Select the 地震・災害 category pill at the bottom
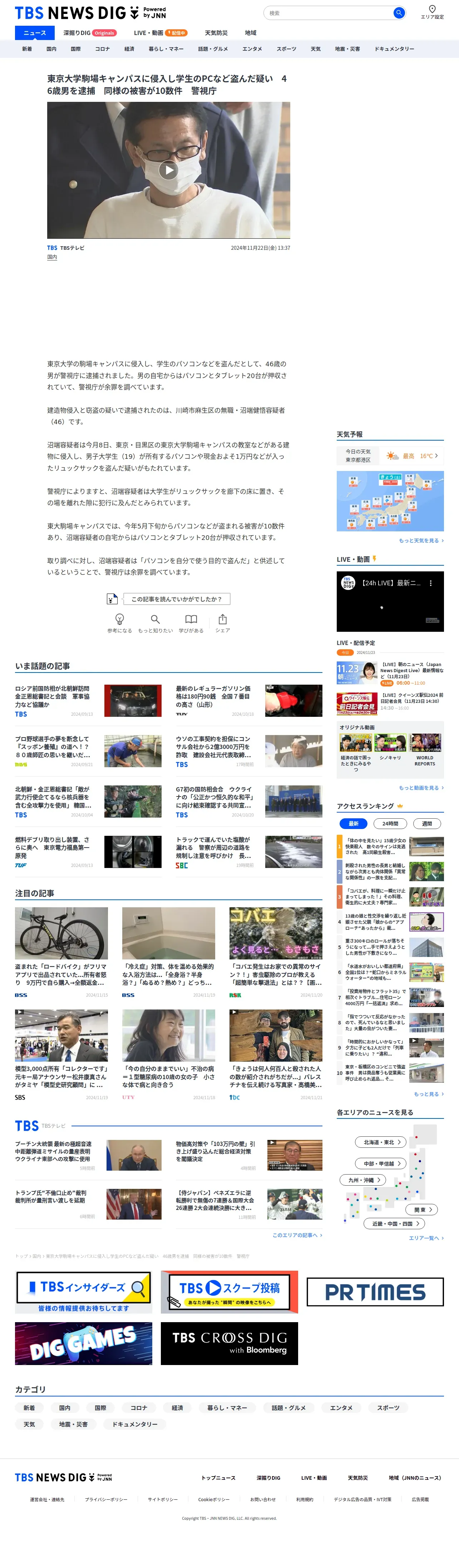The width and height of the screenshot is (459, 1568). click(x=73, y=1424)
